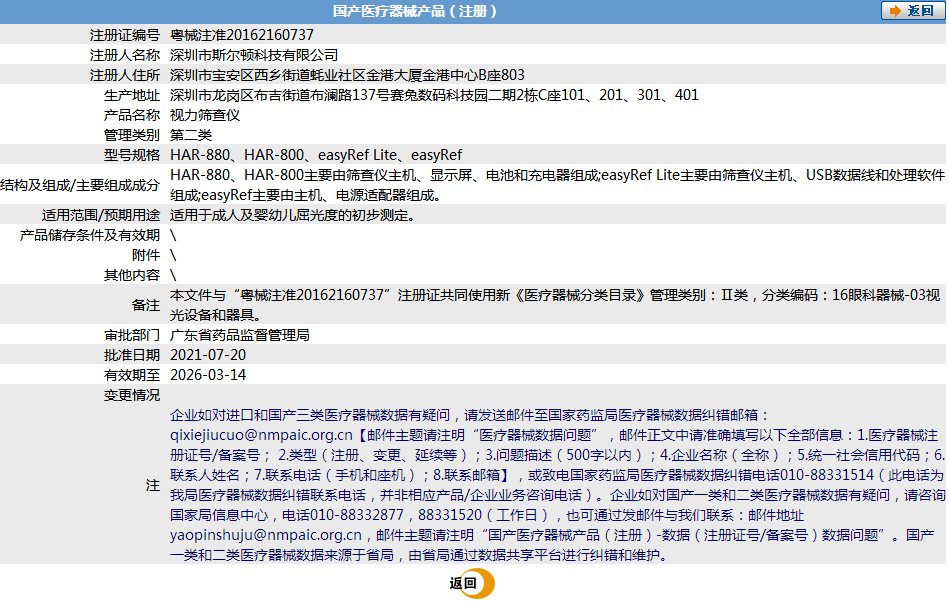This screenshot has height=601, width=949.
Task: Click production address with 布澜路137号
Action: tap(434, 95)
